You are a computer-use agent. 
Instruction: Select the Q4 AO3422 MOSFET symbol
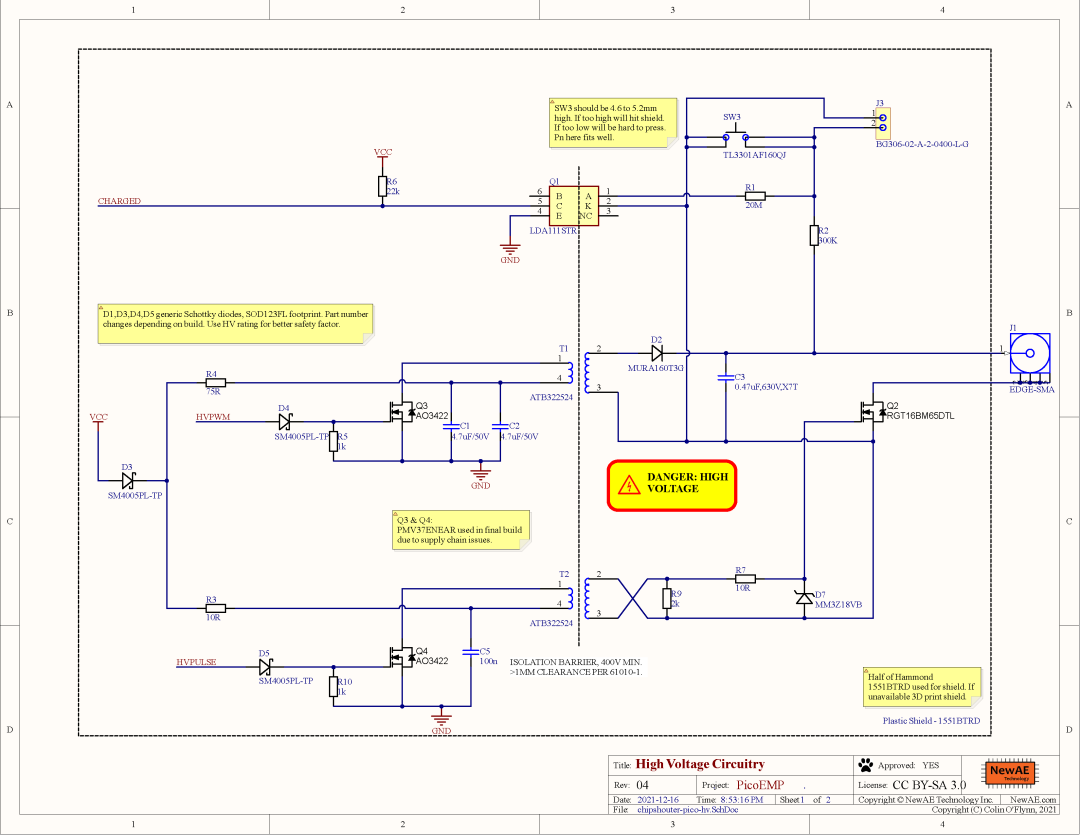coord(401,657)
